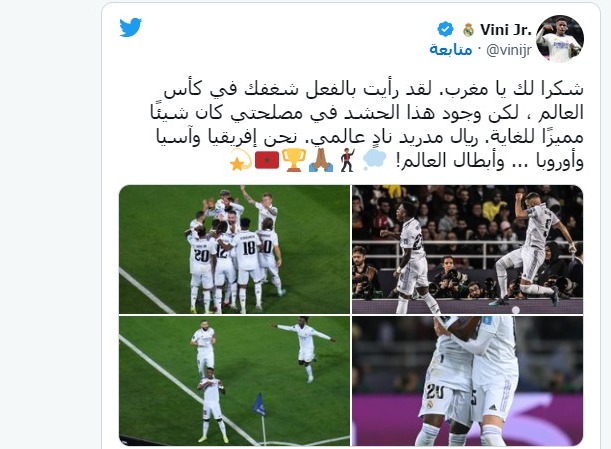
Task: Select the Vini Jr. display name
Action: pyautogui.click(x=505, y=30)
